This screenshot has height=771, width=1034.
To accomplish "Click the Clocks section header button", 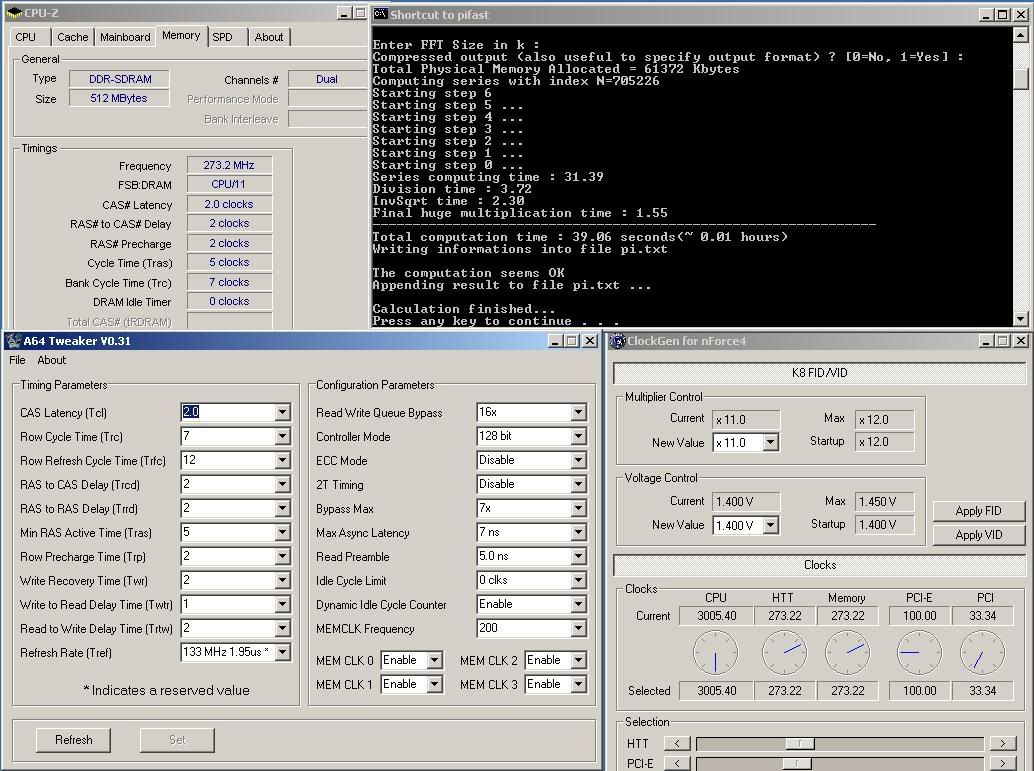I will pyautogui.click(x=820, y=565).
